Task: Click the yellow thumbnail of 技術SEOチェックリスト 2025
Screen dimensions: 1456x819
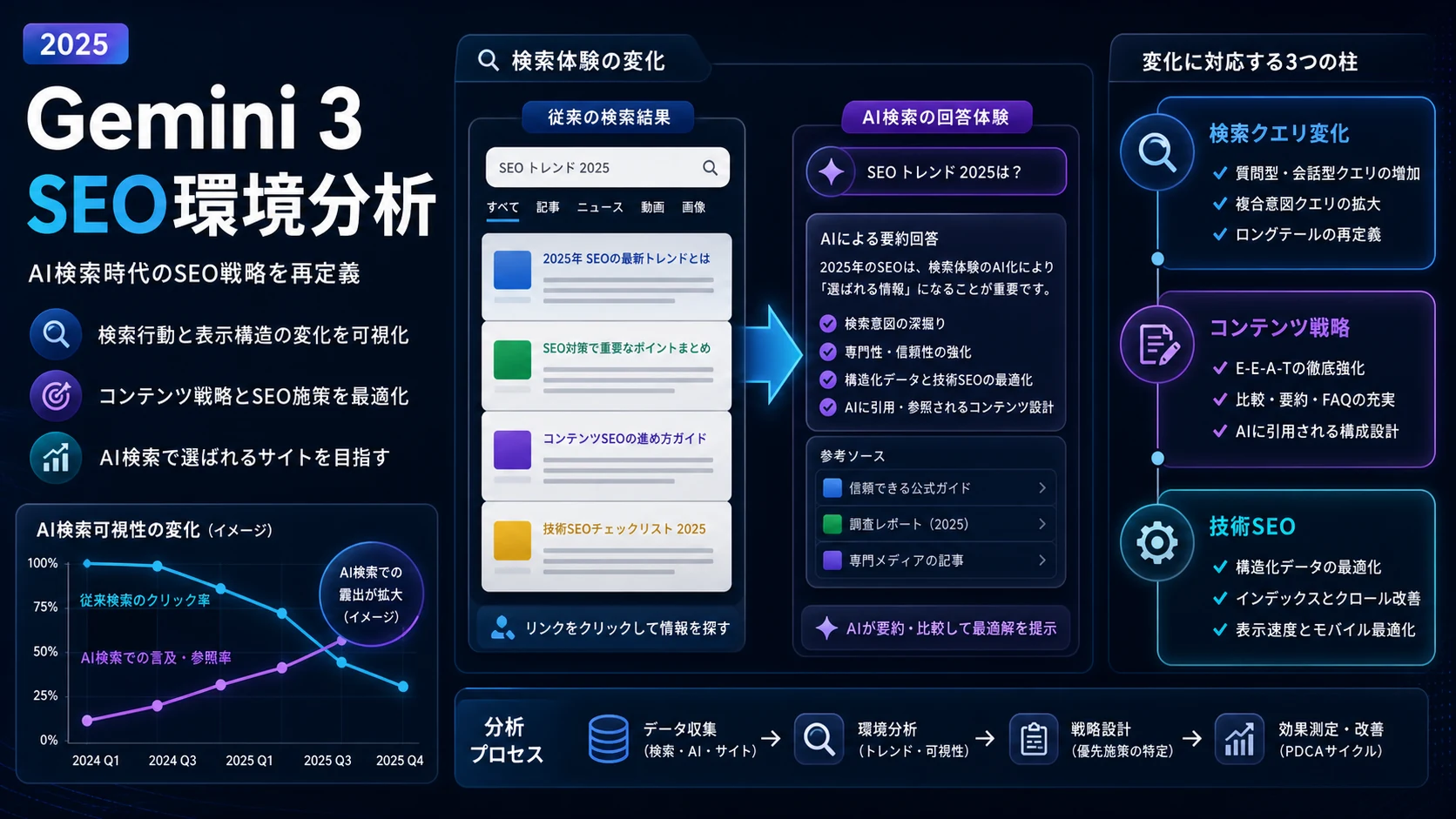Action: click(x=512, y=540)
